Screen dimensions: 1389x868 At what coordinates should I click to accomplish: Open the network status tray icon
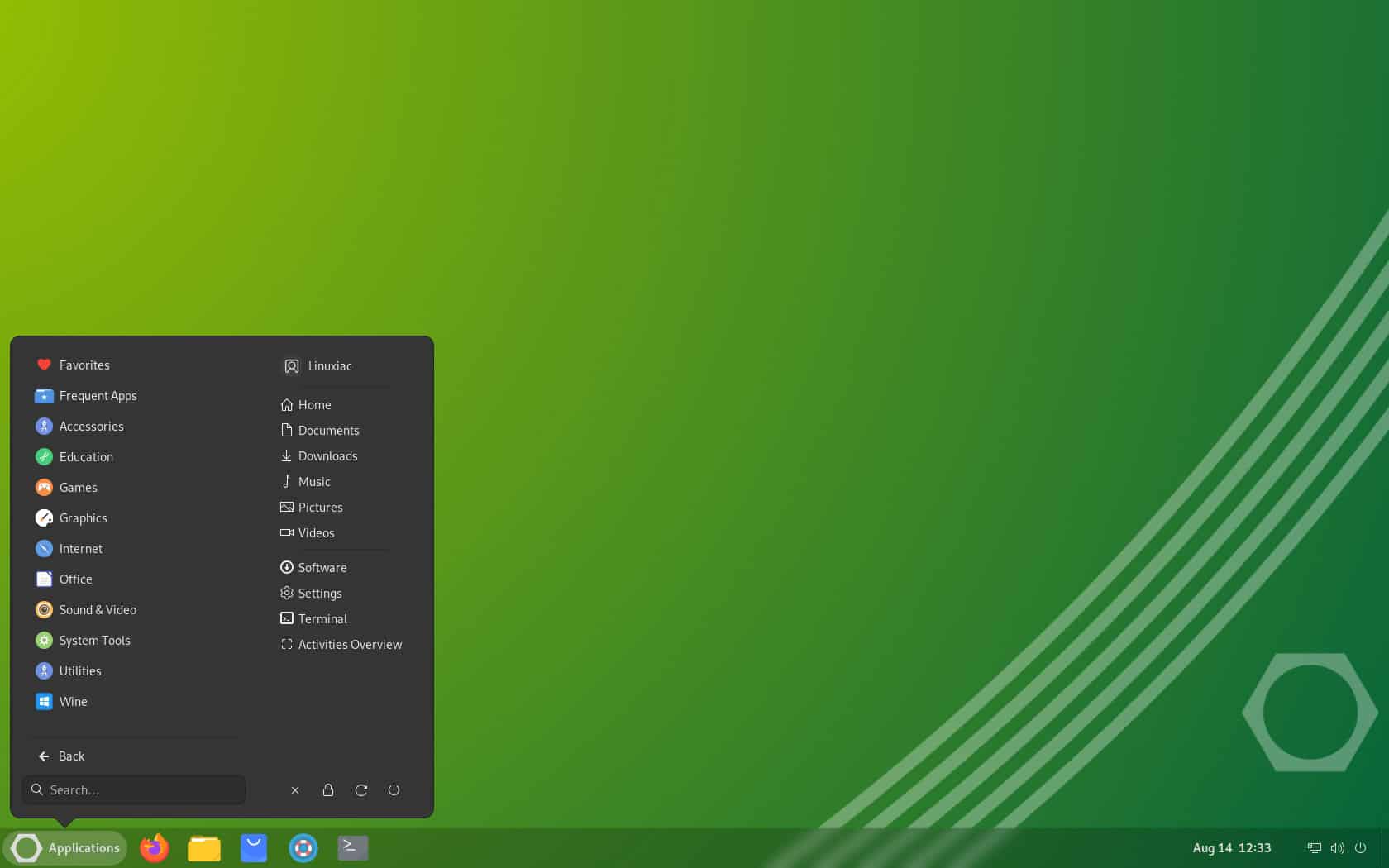coord(1313,847)
